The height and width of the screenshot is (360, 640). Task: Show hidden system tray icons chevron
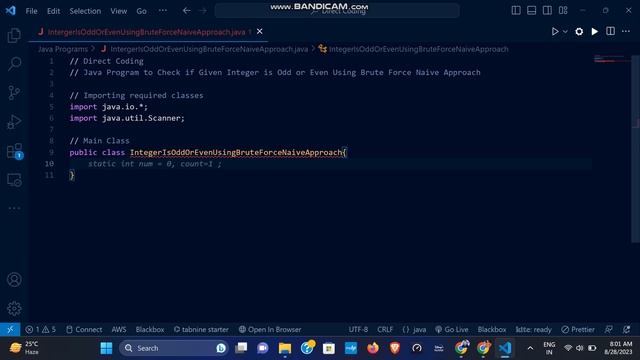[530, 348]
